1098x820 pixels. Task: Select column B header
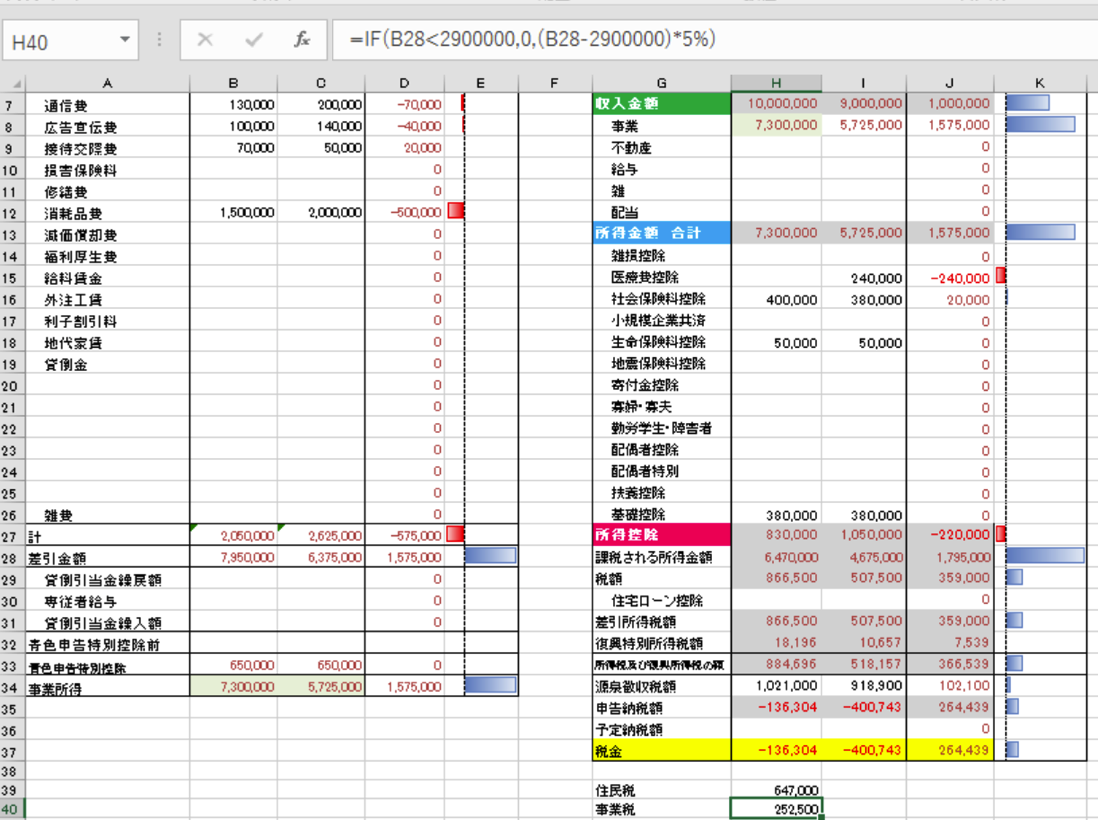(x=233, y=83)
